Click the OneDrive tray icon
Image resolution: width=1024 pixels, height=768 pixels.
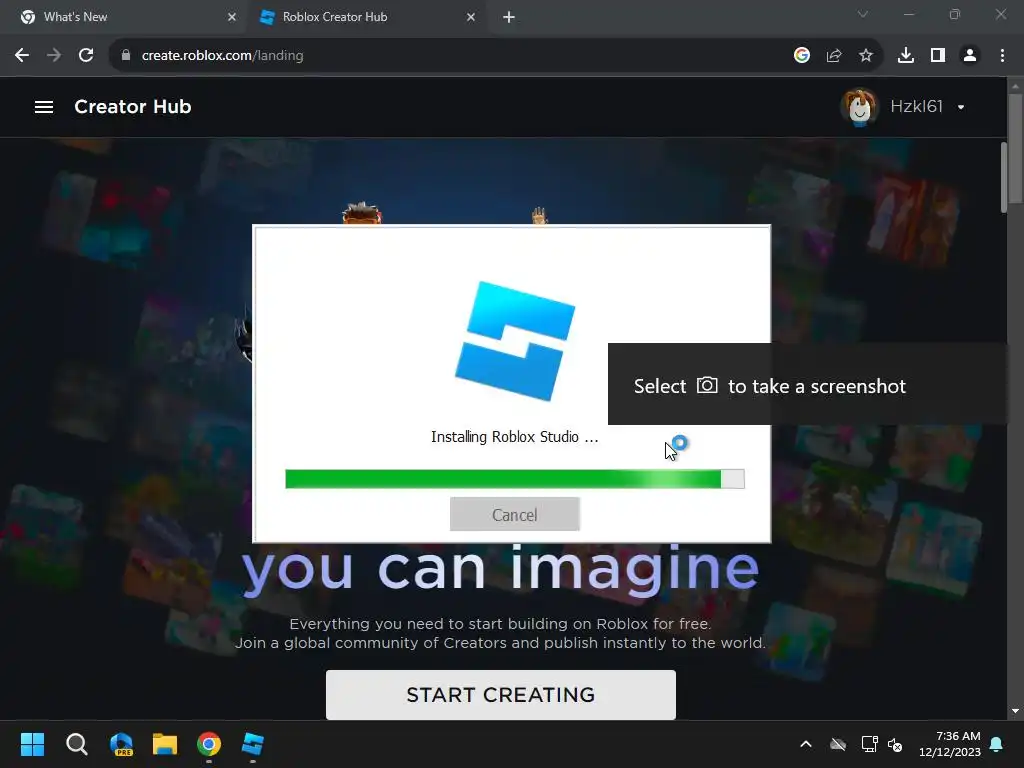coord(838,744)
